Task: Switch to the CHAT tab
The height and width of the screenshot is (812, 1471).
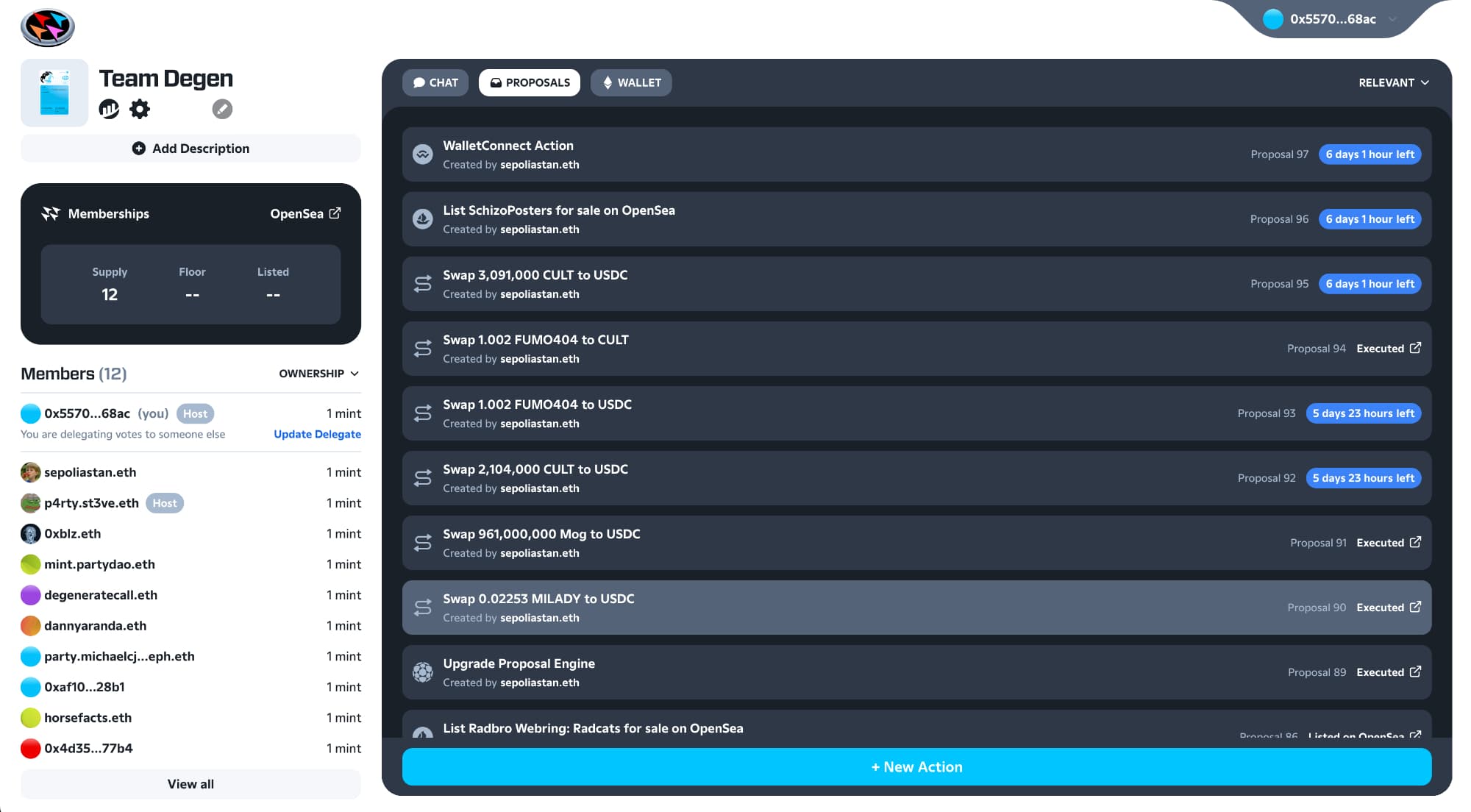Action: point(435,82)
